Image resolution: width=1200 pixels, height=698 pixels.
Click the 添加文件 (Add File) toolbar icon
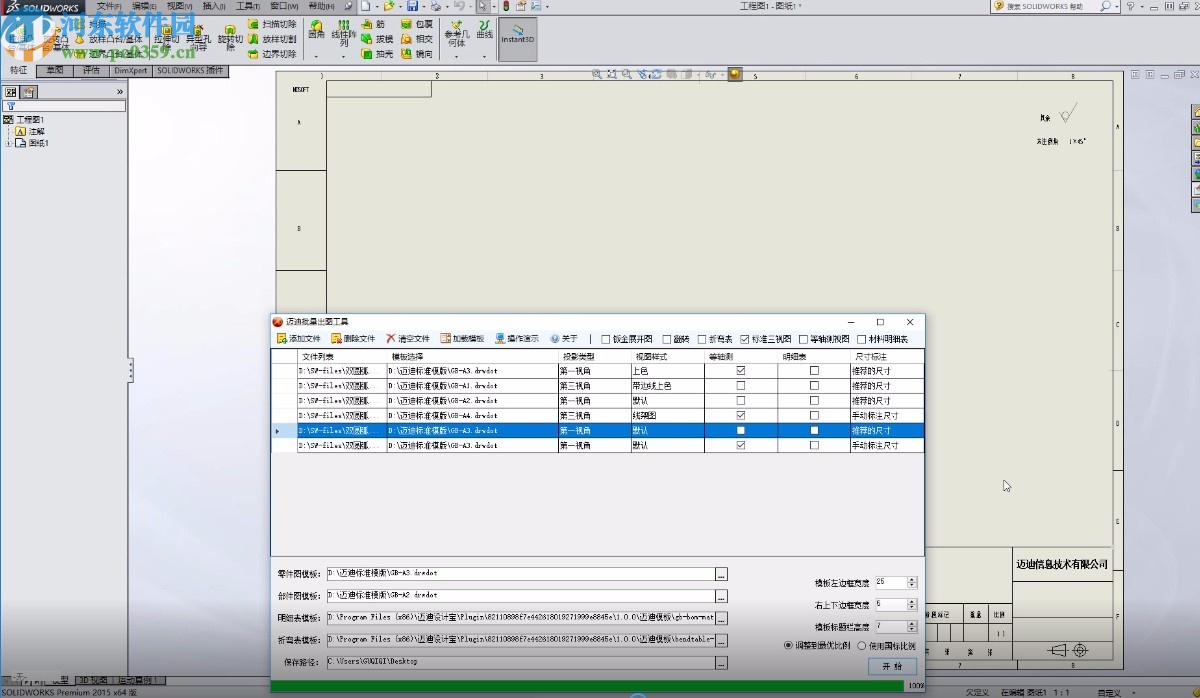(283, 339)
